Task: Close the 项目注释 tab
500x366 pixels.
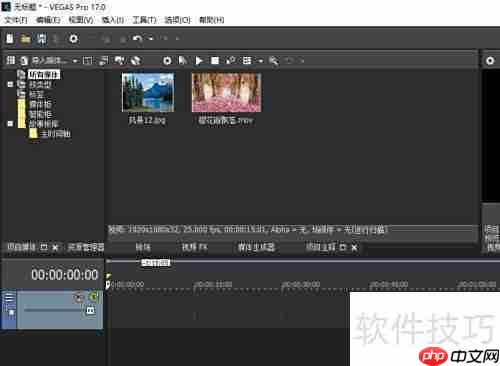Action: coord(354,247)
